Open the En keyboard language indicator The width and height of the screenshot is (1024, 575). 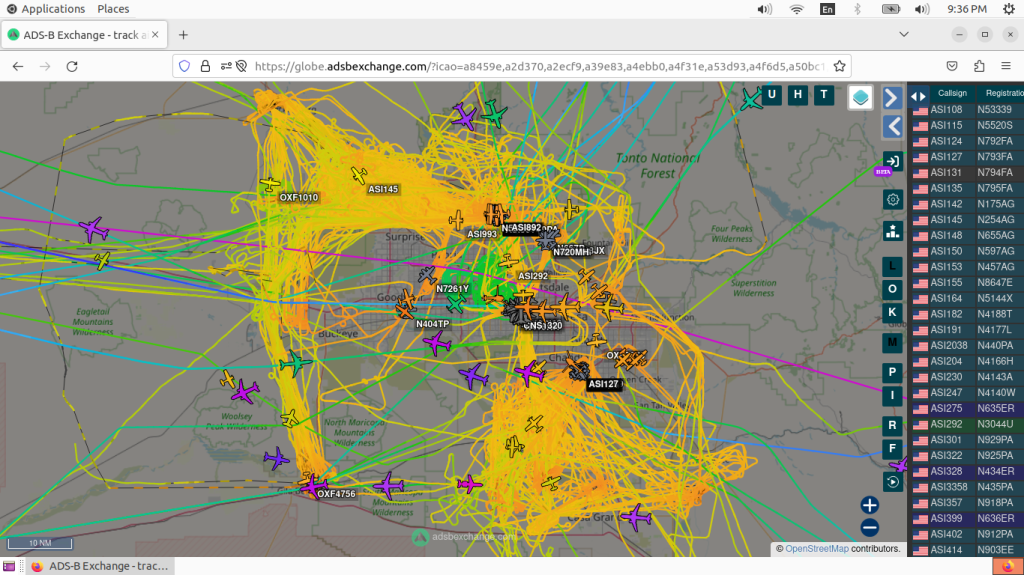[x=827, y=8]
